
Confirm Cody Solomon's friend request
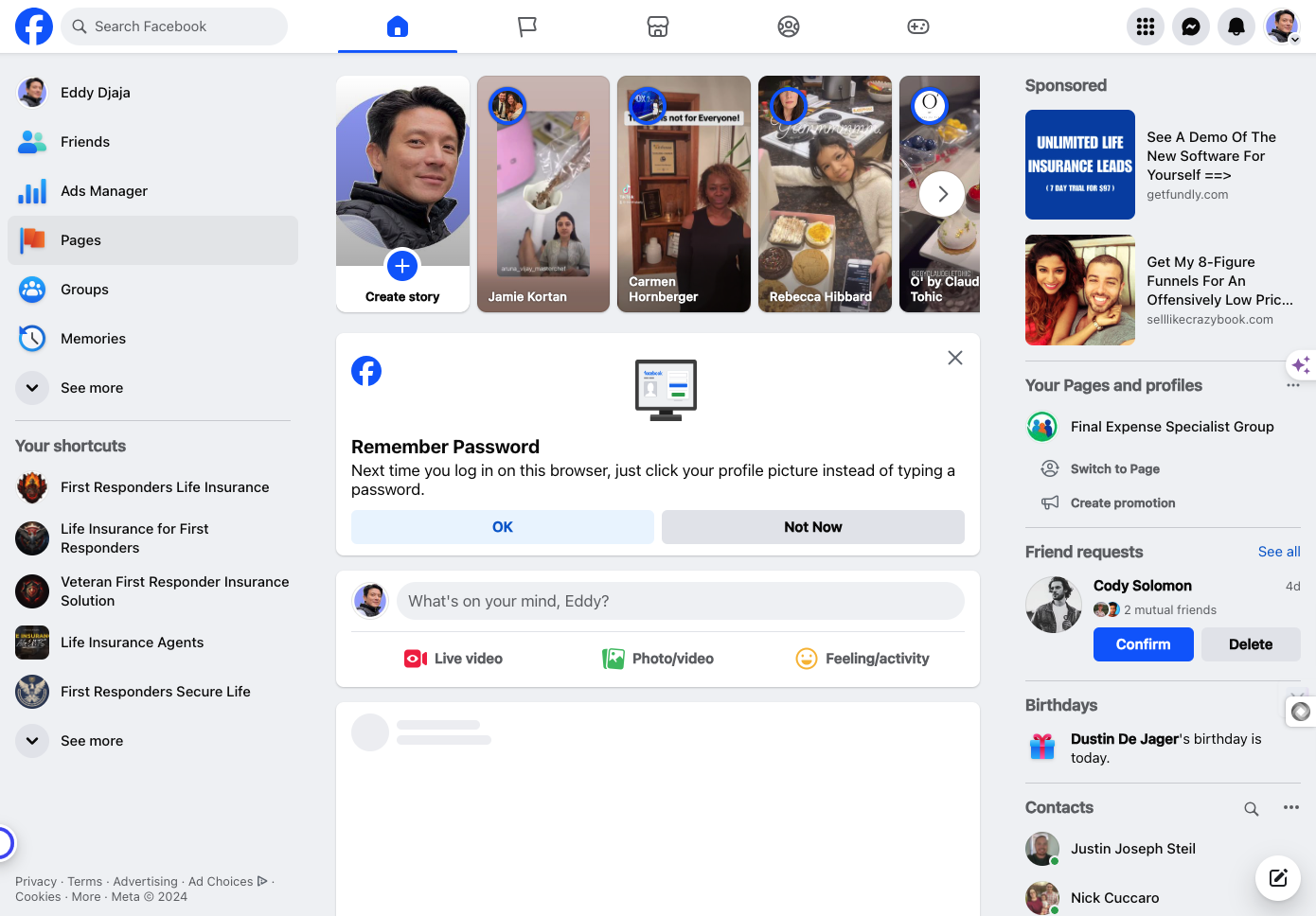coord(1143,644)
